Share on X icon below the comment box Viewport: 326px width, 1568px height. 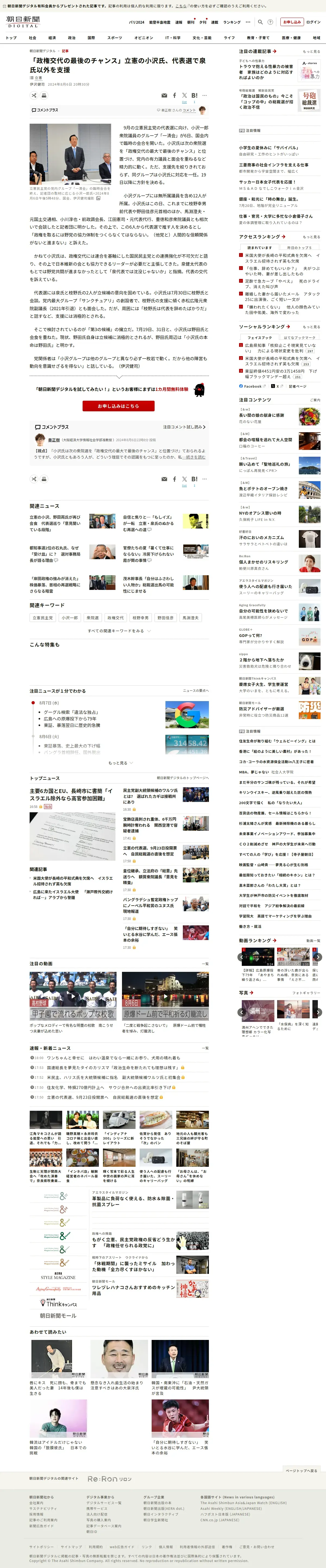pyautogui.click(x=184, y=479)
